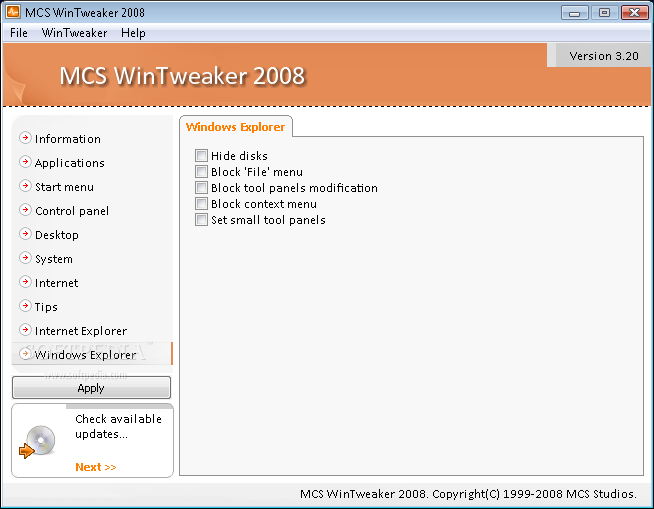Click the arrow icon beside Tips

point(25,306)
